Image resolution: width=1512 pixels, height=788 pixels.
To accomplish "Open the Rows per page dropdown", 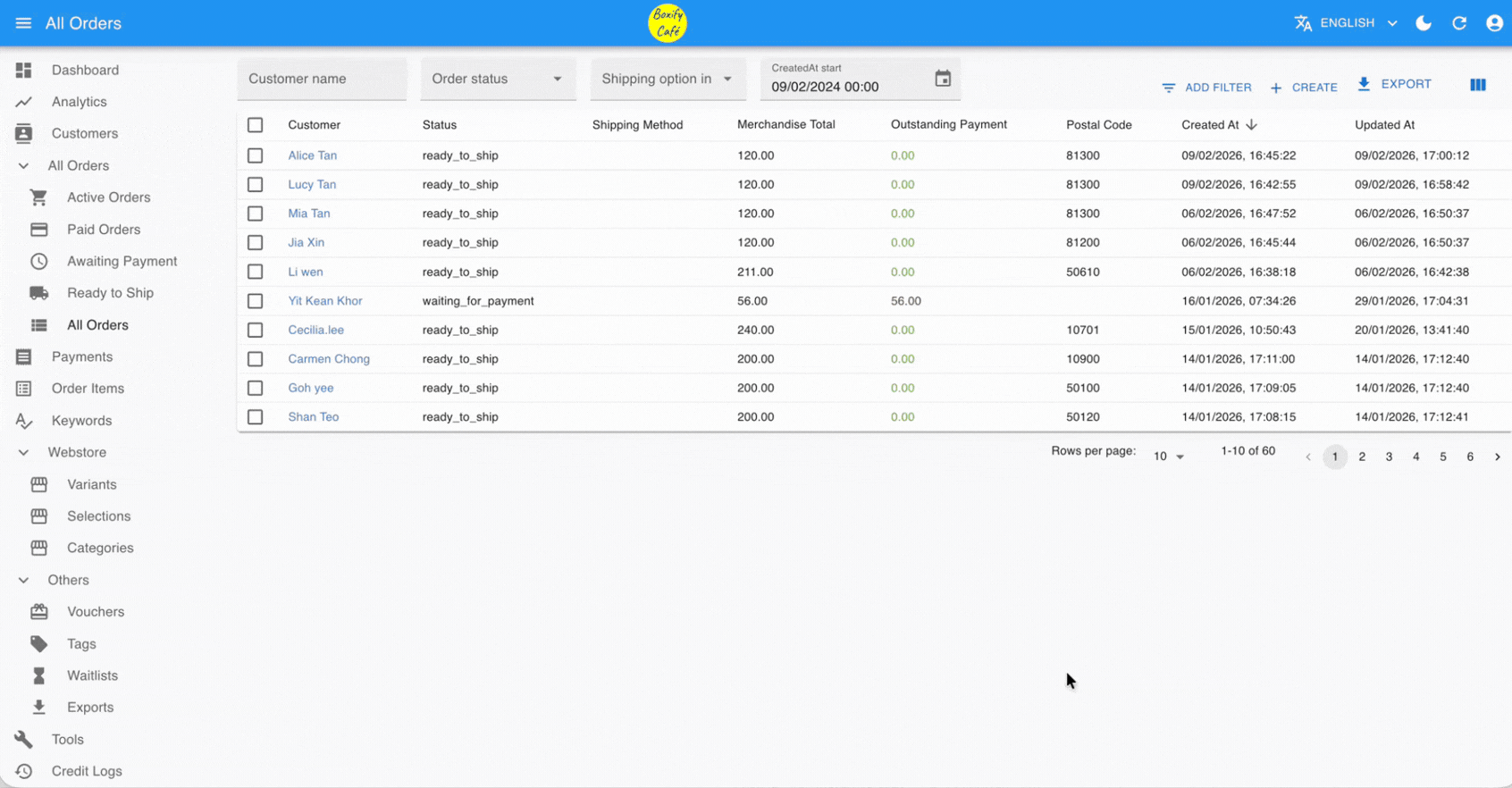I will coord(1168,457).
